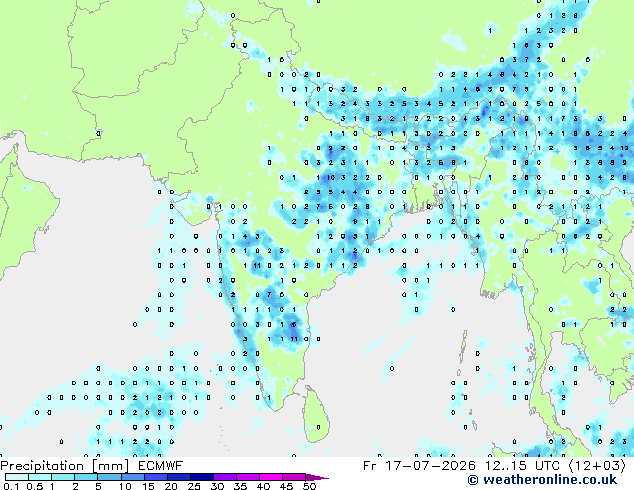Click the 0.1–0.5 mm lightest cyan legend swatch
This screenshot has height=490, width=634.
(x=17, y=477)
